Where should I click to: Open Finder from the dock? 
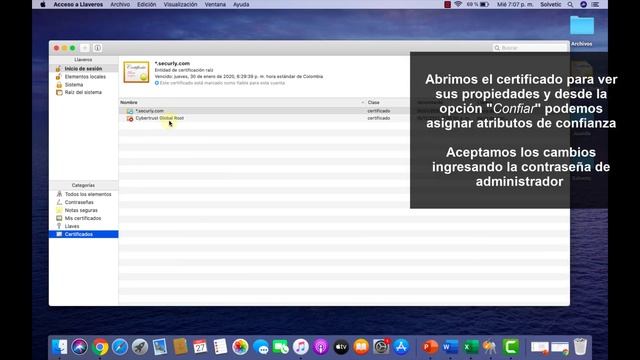click(x=60, y=347)
